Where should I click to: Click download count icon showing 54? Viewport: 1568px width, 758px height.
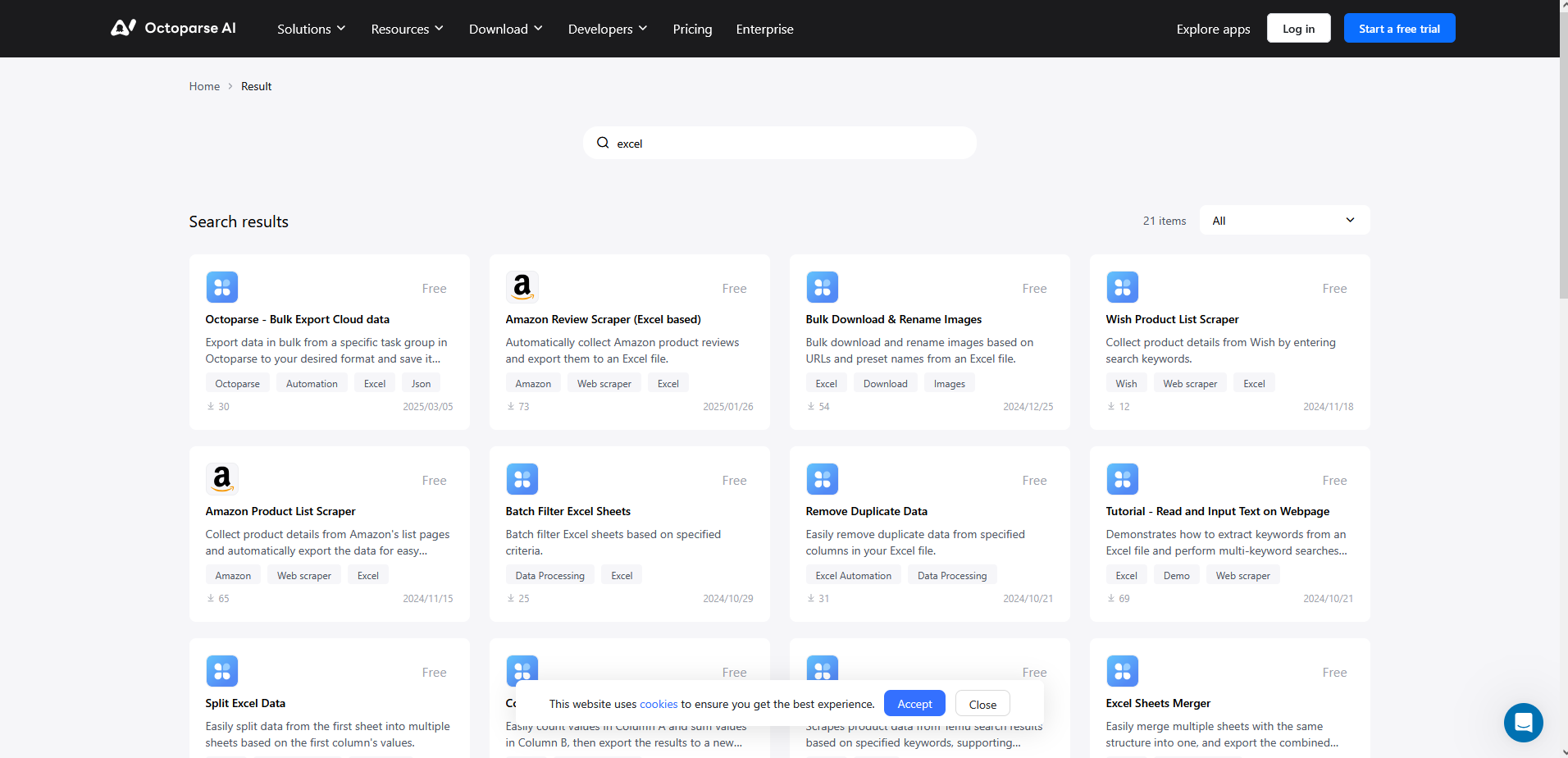(x=811, y=406)
